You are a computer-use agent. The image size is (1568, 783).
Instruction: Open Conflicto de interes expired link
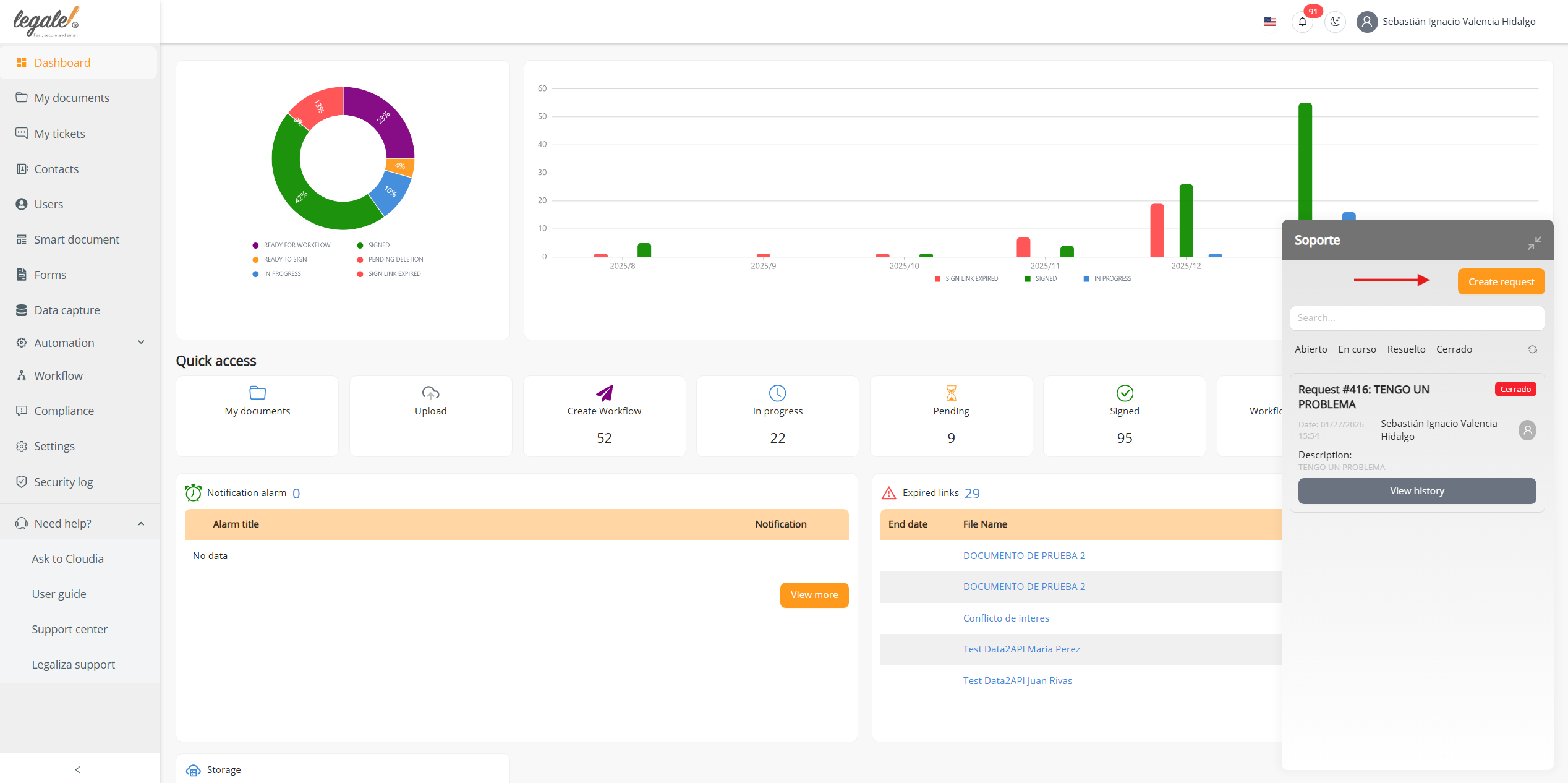[x=1005, y=618]
